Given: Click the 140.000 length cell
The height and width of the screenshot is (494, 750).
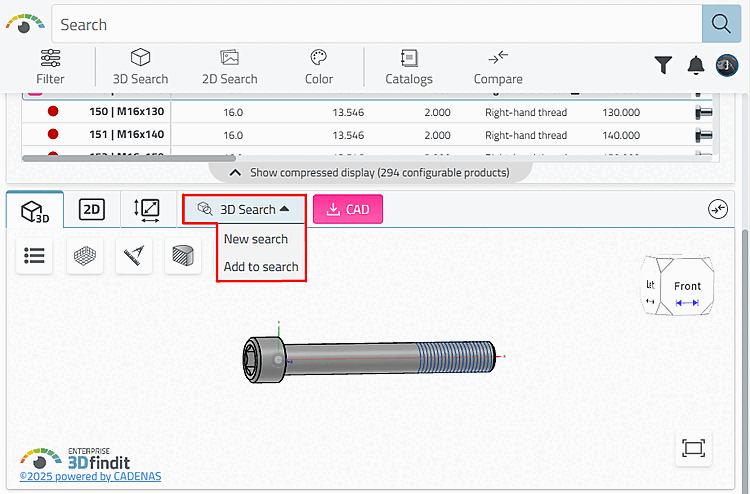Looking at the screenshot, I should coord(621,135).
